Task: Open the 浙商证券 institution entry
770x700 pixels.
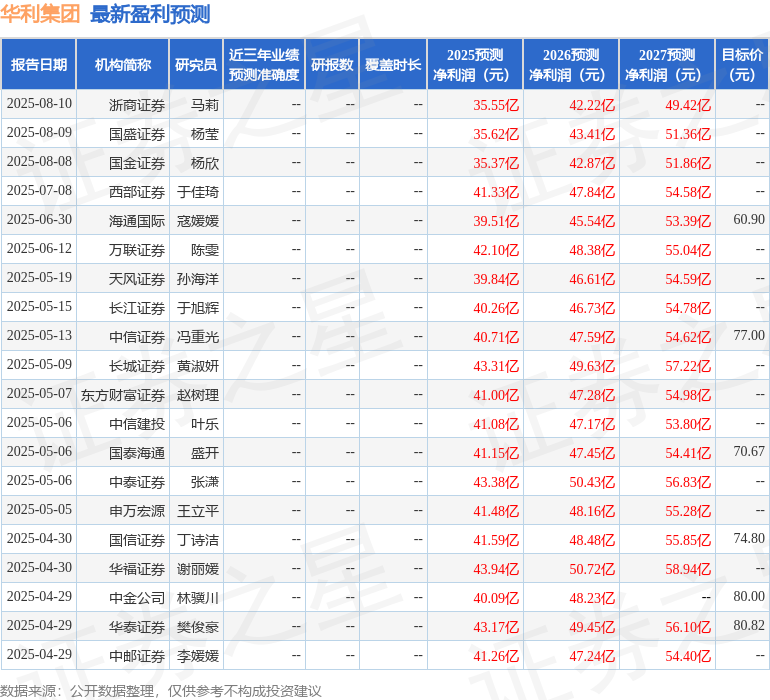Action: click(137, 105)
